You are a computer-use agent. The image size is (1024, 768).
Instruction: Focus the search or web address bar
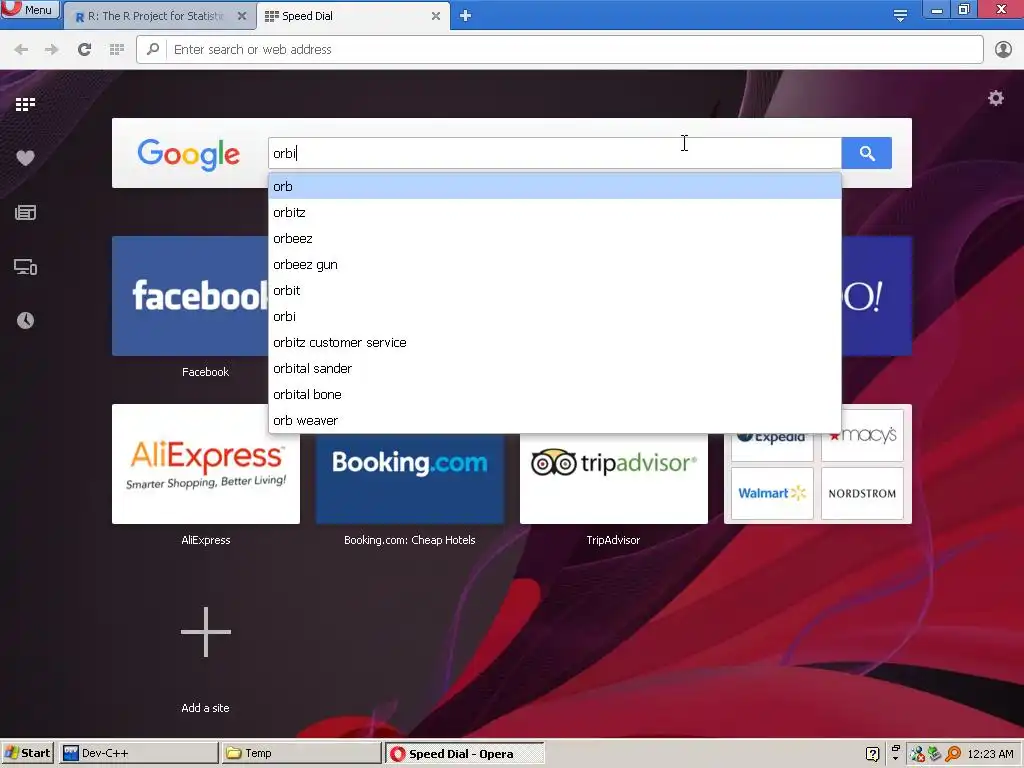560,50
